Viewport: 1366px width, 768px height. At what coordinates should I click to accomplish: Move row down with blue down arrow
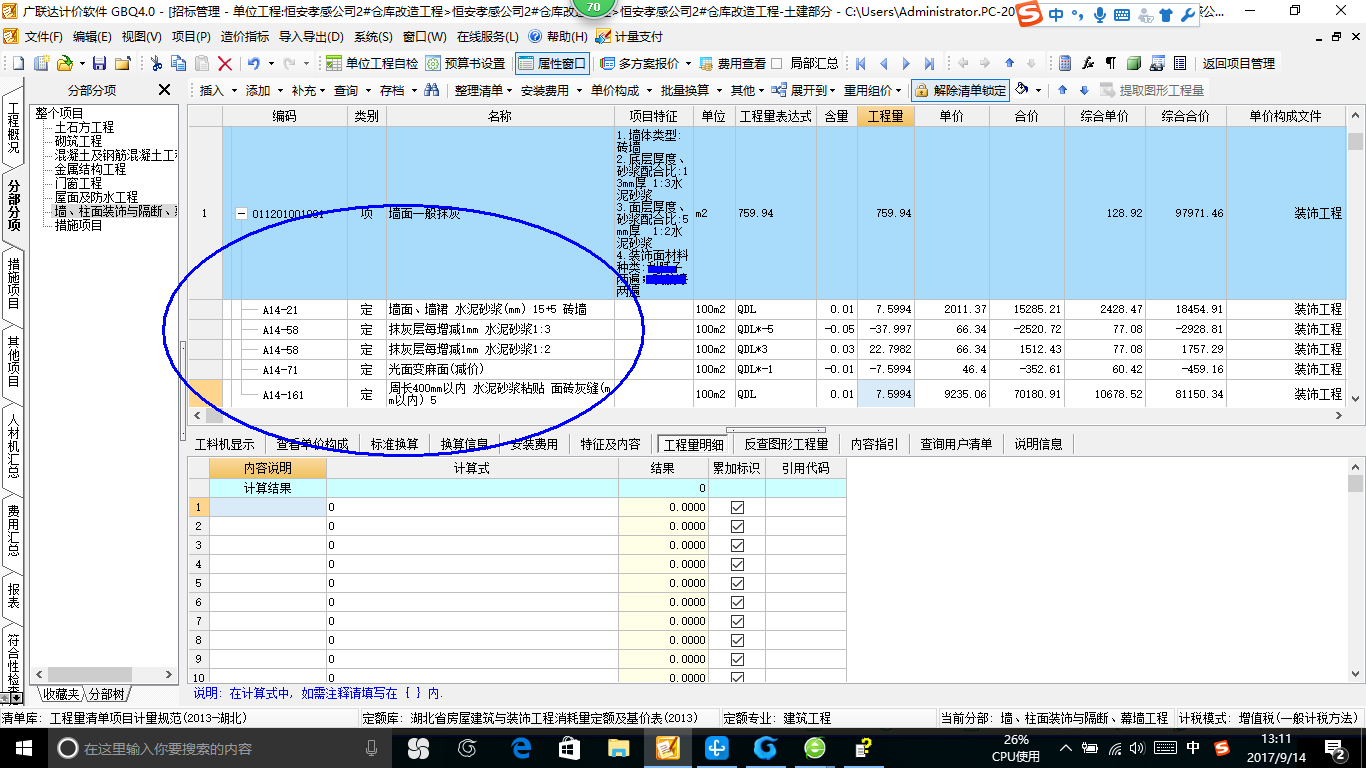(1083, 90)
